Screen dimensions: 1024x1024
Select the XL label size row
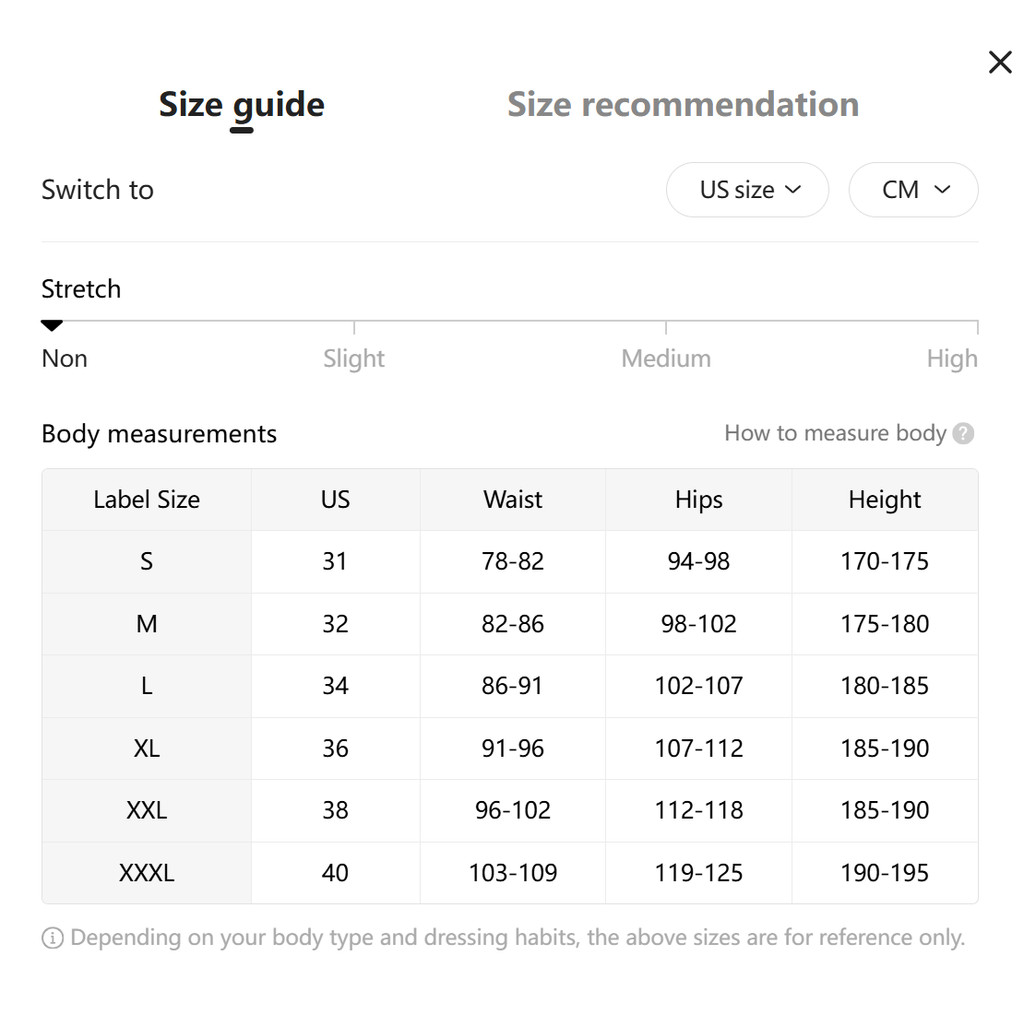pos(146,748)
